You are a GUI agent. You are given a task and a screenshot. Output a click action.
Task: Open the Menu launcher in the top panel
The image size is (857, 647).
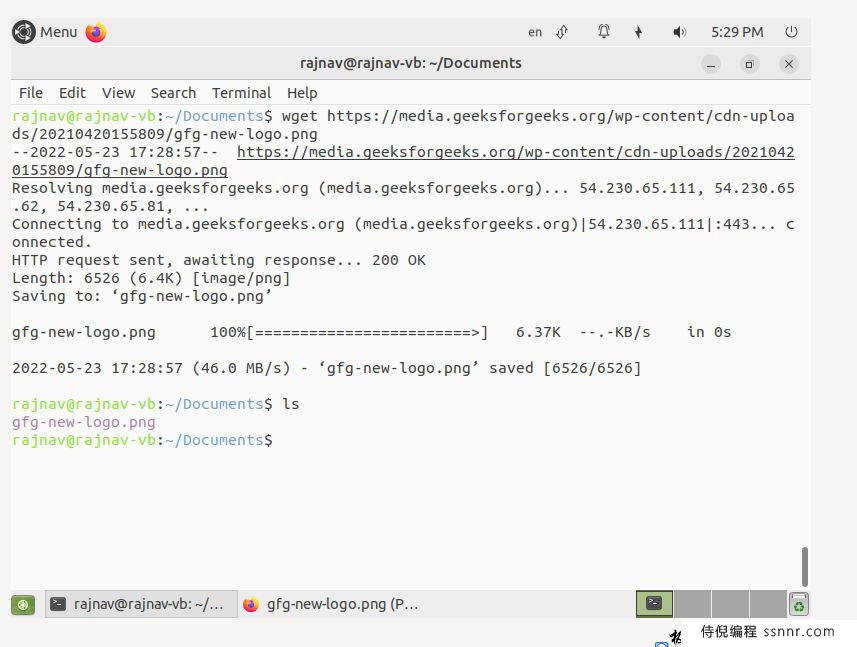click(45, 32)
